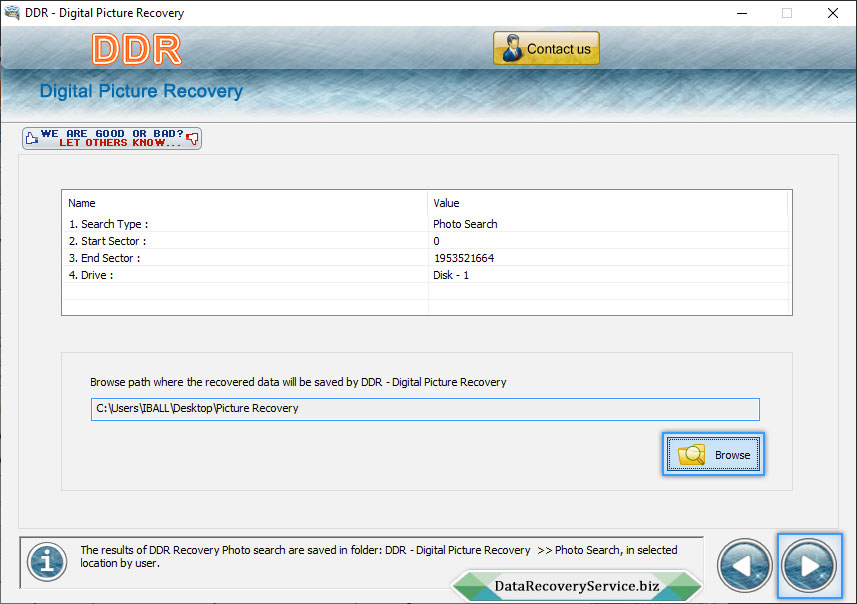Select the 'Search Type' row name
Image resolution: width=857 pixels, height=604 pixels.
pos(108,224)
